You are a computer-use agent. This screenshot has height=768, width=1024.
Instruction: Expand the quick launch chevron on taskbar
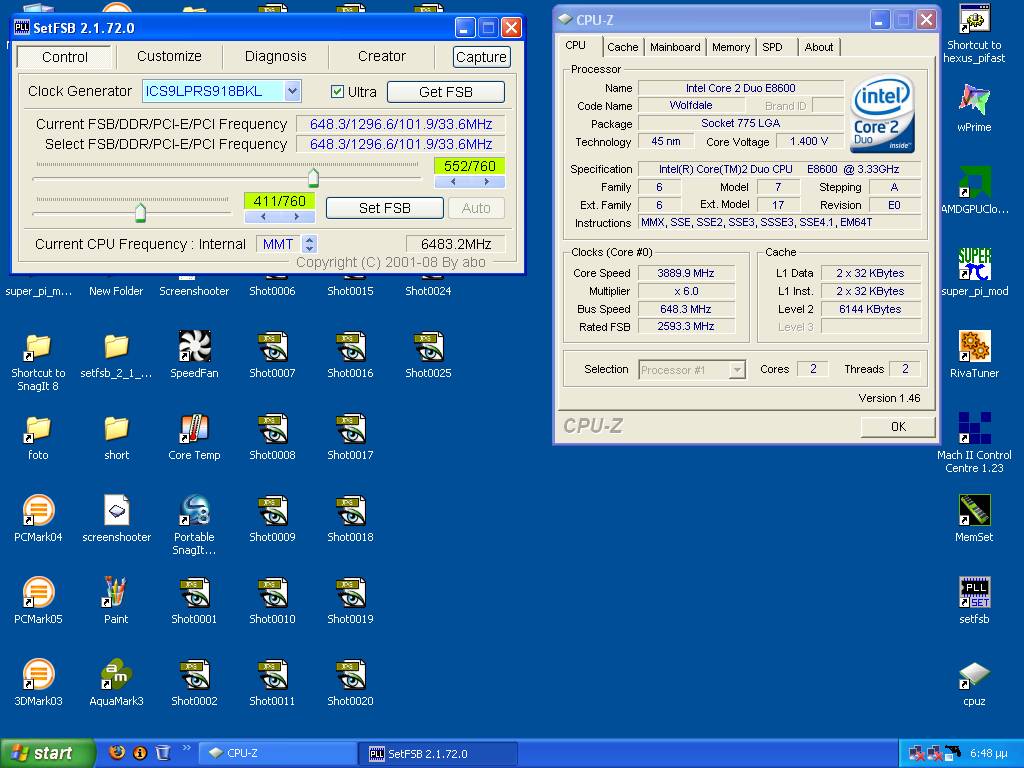186,748
